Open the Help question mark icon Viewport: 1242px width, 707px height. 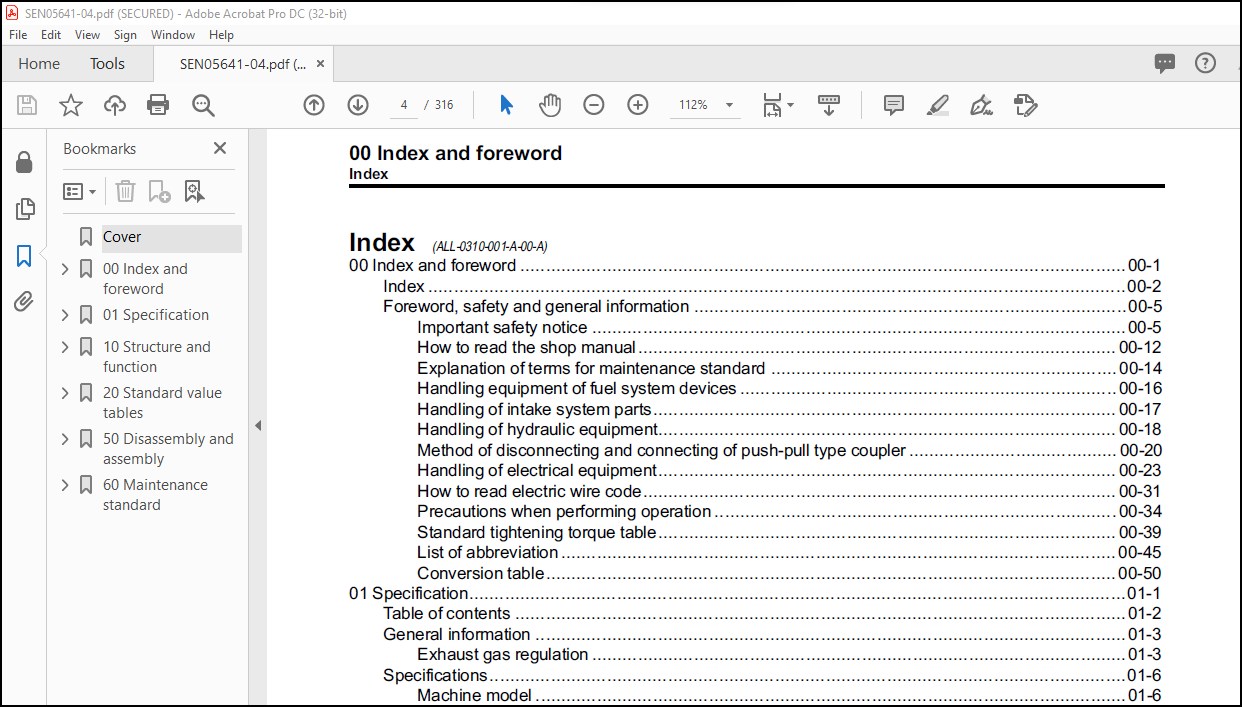click(1205, 63)
